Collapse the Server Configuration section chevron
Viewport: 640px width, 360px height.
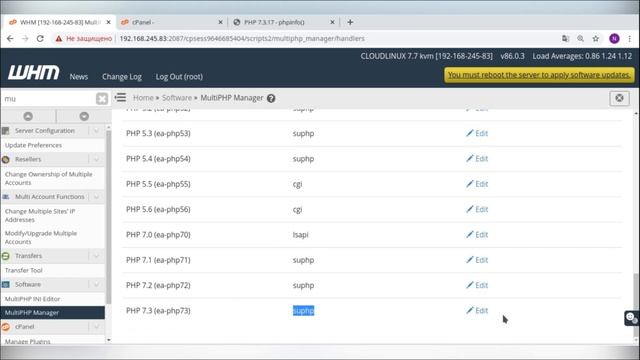[96, 131]
